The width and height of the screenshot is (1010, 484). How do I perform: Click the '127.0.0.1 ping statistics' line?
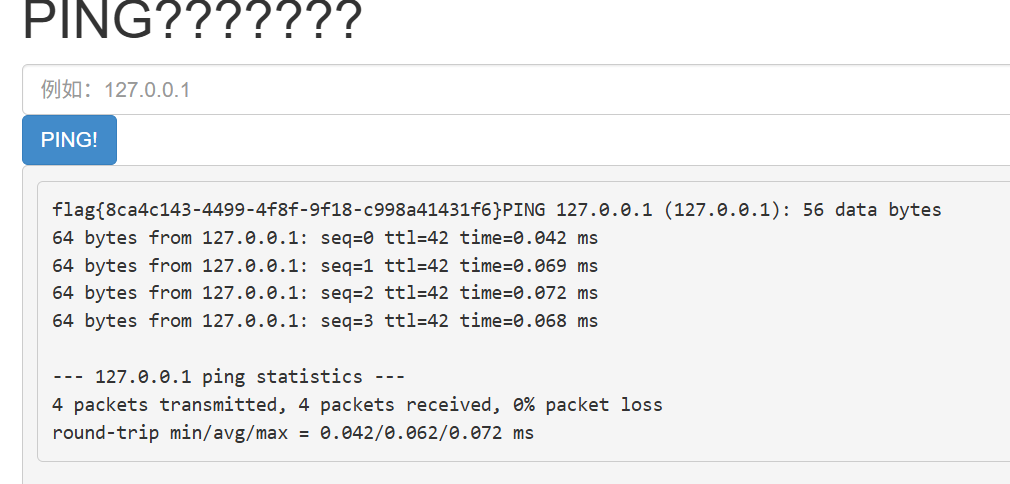click(x=229, y=377)
